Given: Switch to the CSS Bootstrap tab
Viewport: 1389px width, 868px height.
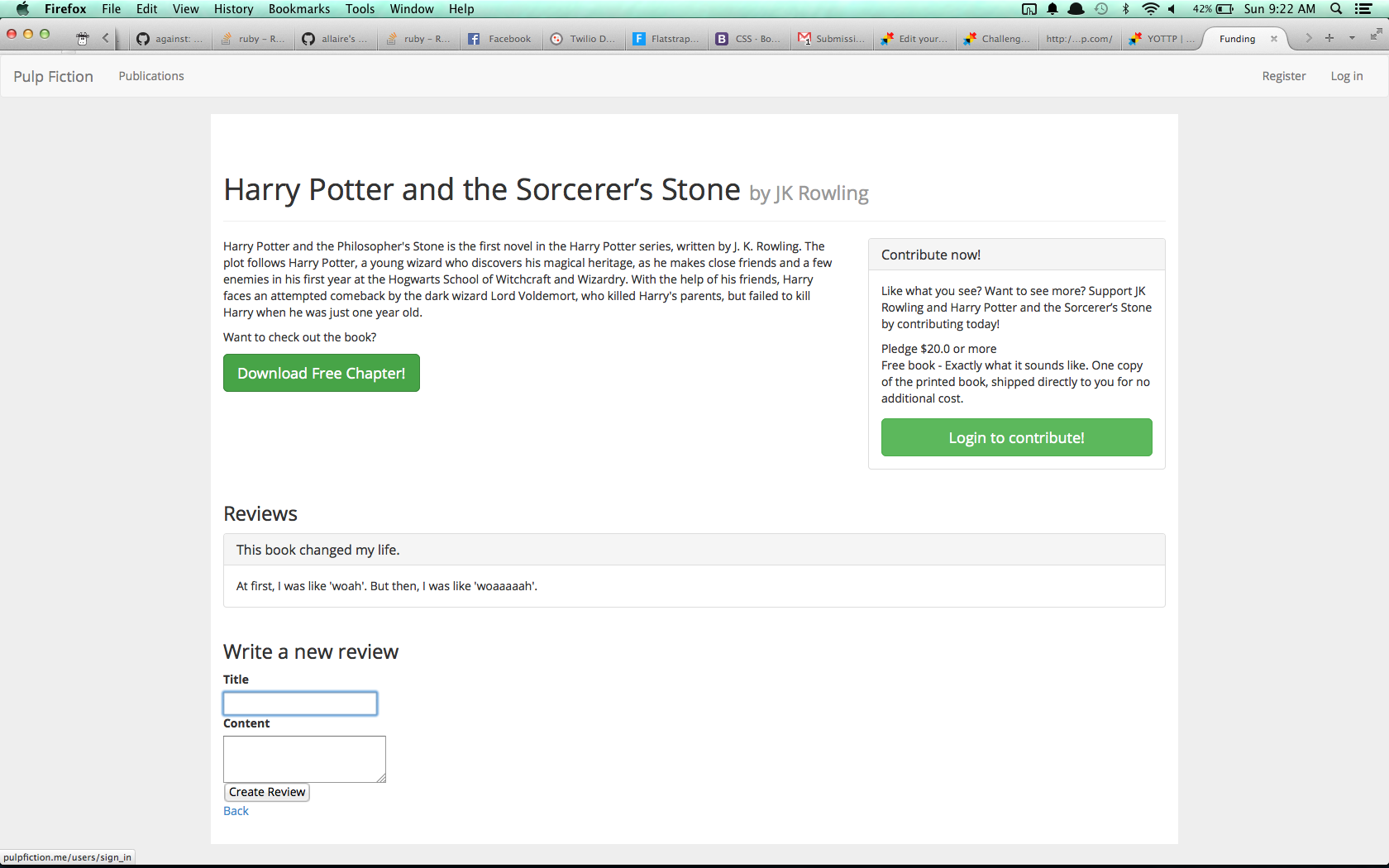Looking at the screenshot, I should tap(748, 39).
